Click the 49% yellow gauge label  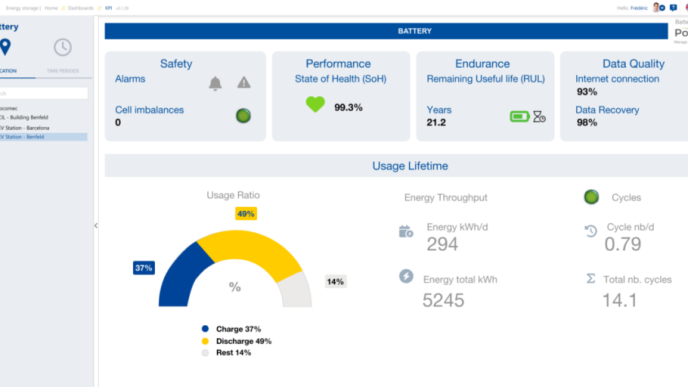pyautogui.click(x=246, y=214)
